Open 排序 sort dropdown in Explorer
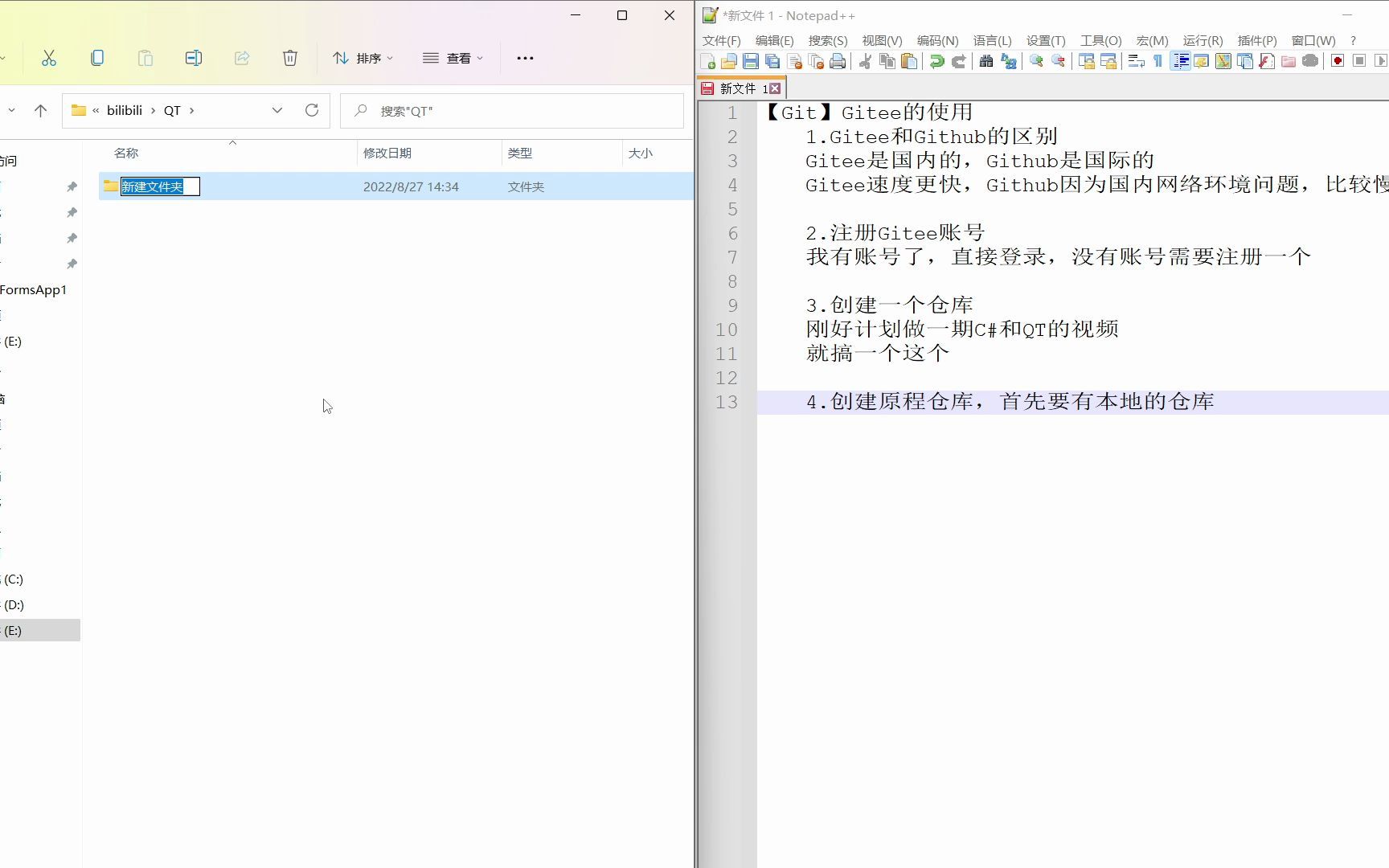 (x=363, y=58)
